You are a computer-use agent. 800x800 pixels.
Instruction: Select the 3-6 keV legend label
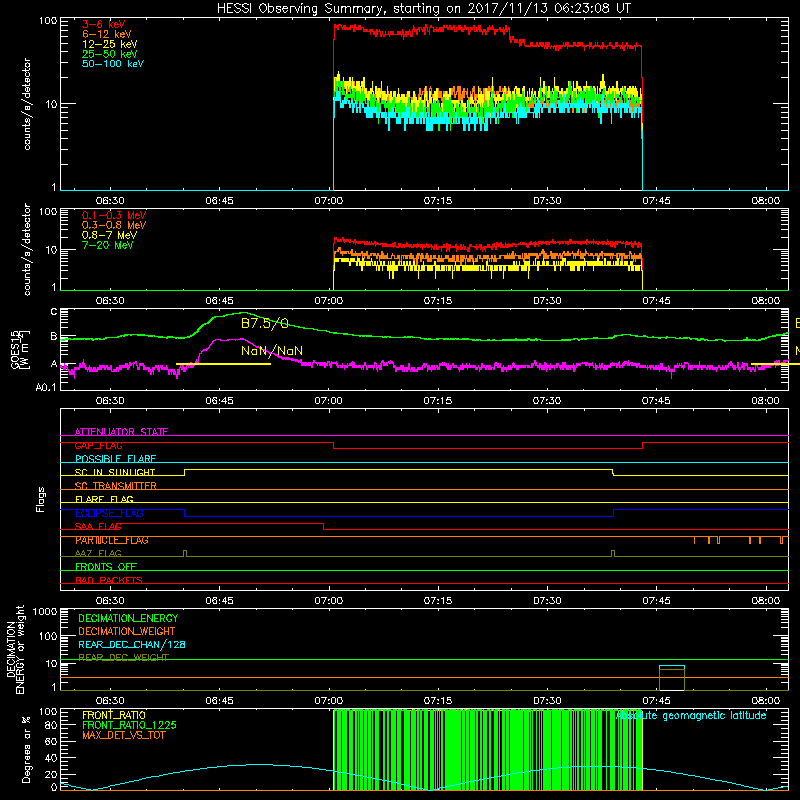point(103,24)
